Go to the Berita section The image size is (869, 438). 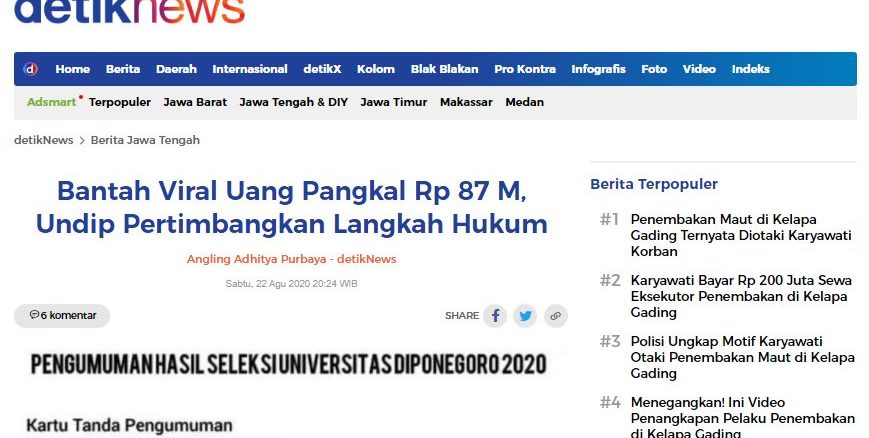[x=123, y=69]
